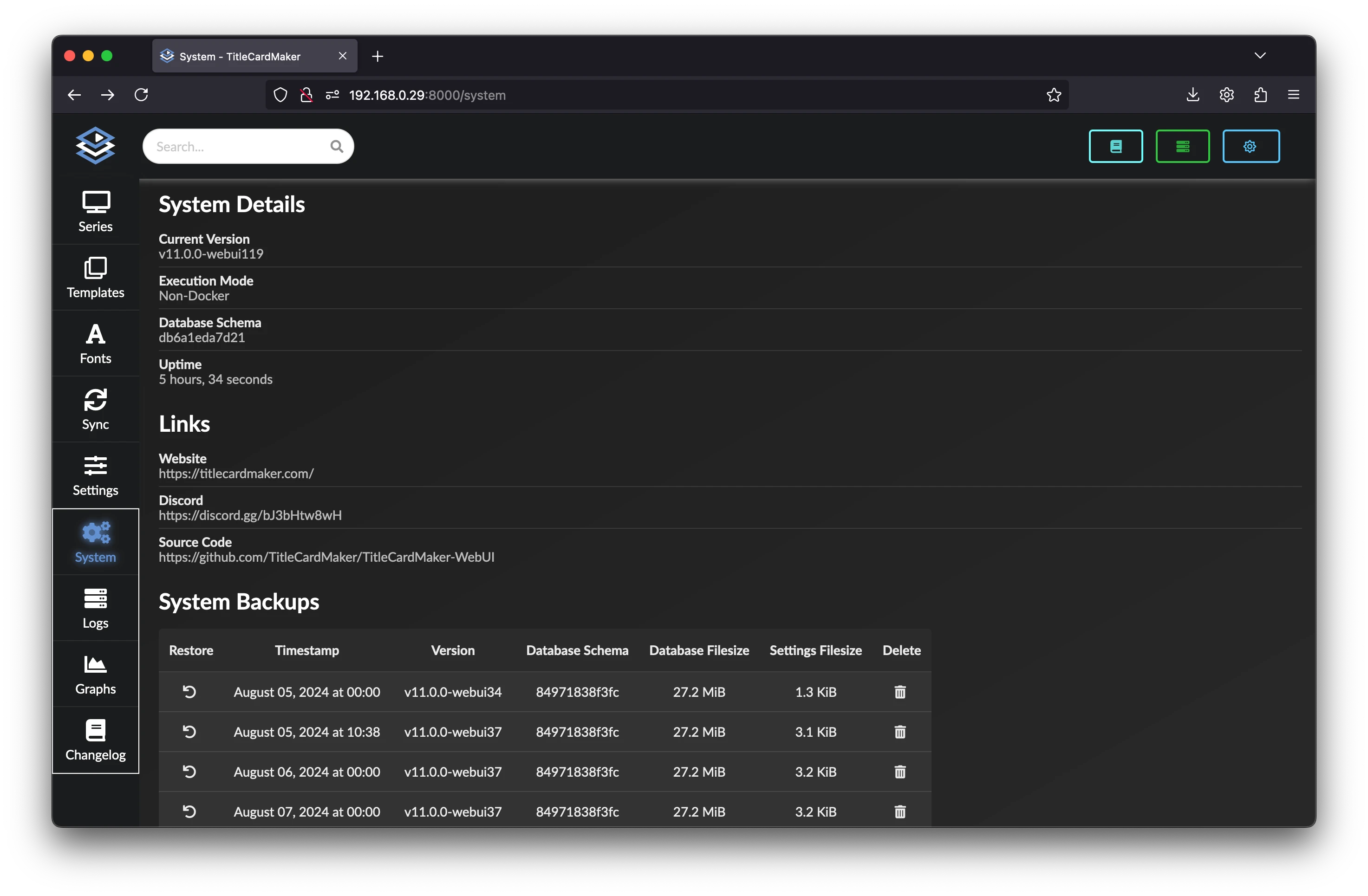Open the Discord server link
The width and height of the screenshot is (1368, 896).
click(x=250, y=515)
